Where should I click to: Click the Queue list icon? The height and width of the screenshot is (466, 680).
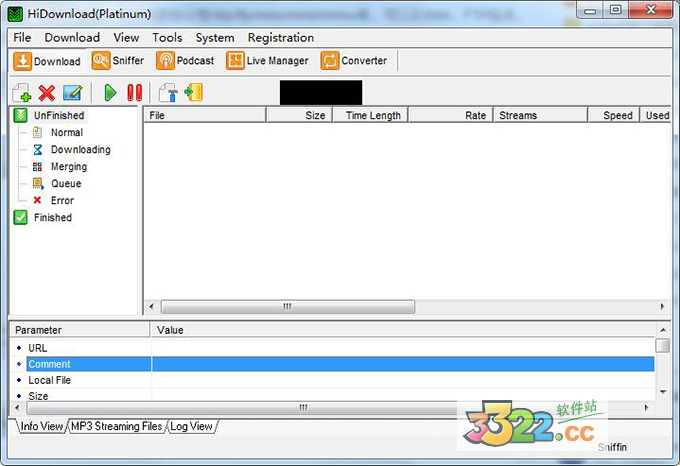(x=38, y=183)
